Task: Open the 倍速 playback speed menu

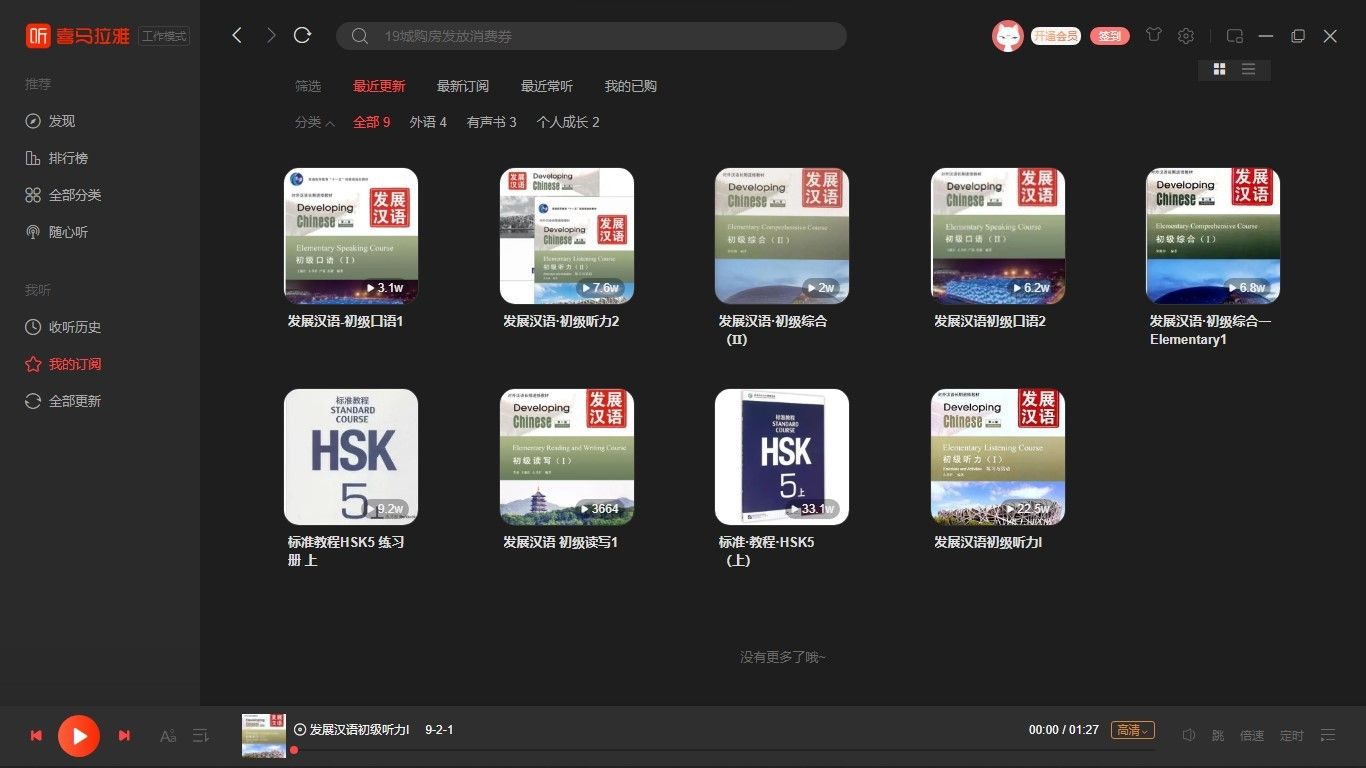Action: point(1252,736)
